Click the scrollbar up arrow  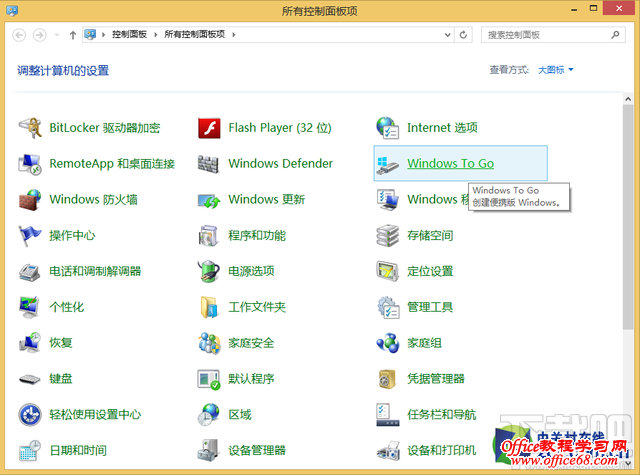(628, 99)
